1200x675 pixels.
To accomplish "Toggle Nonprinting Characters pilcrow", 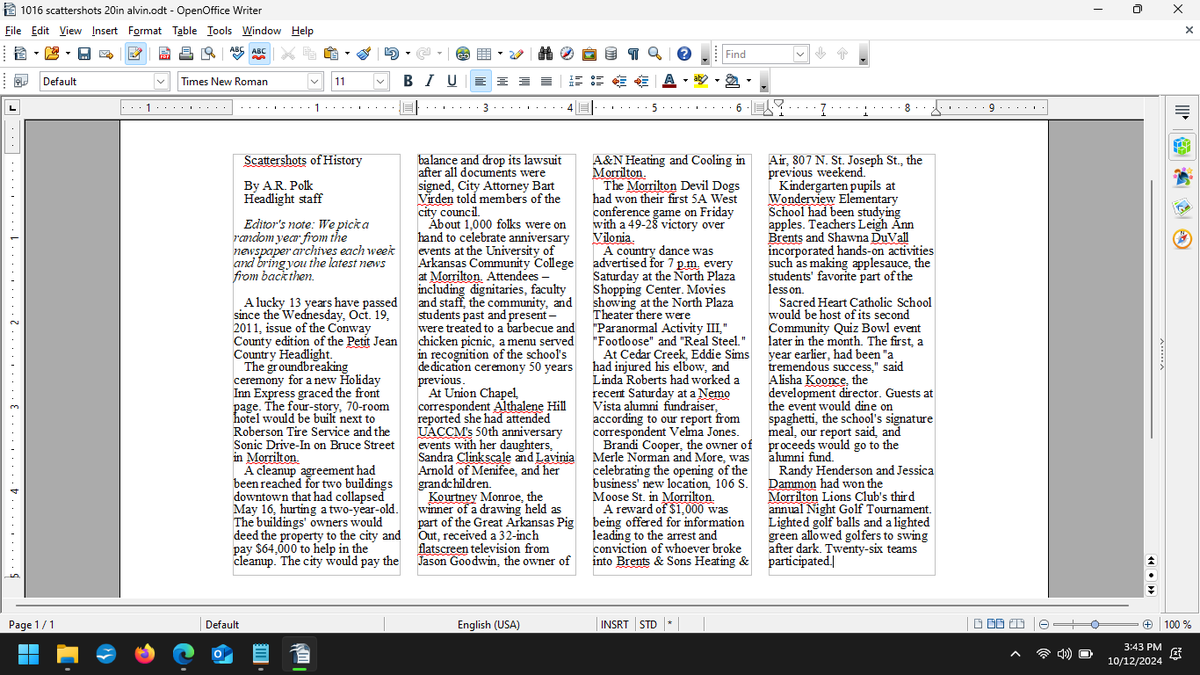I will coord(634,54).
